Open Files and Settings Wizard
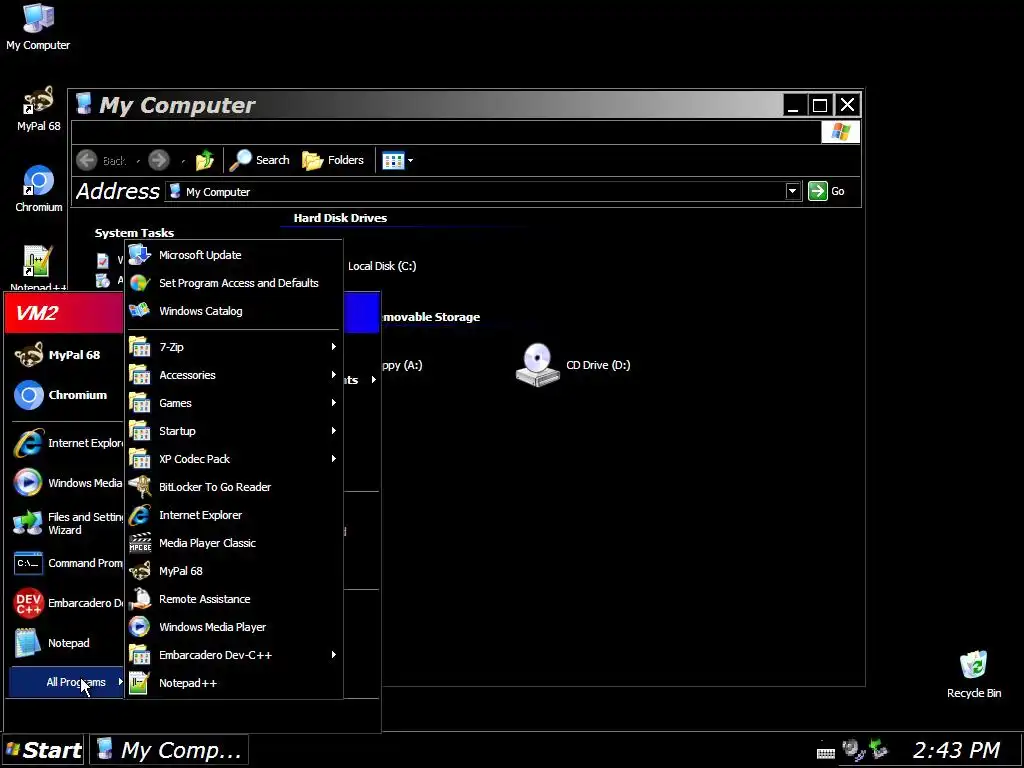 coord(66,523)
